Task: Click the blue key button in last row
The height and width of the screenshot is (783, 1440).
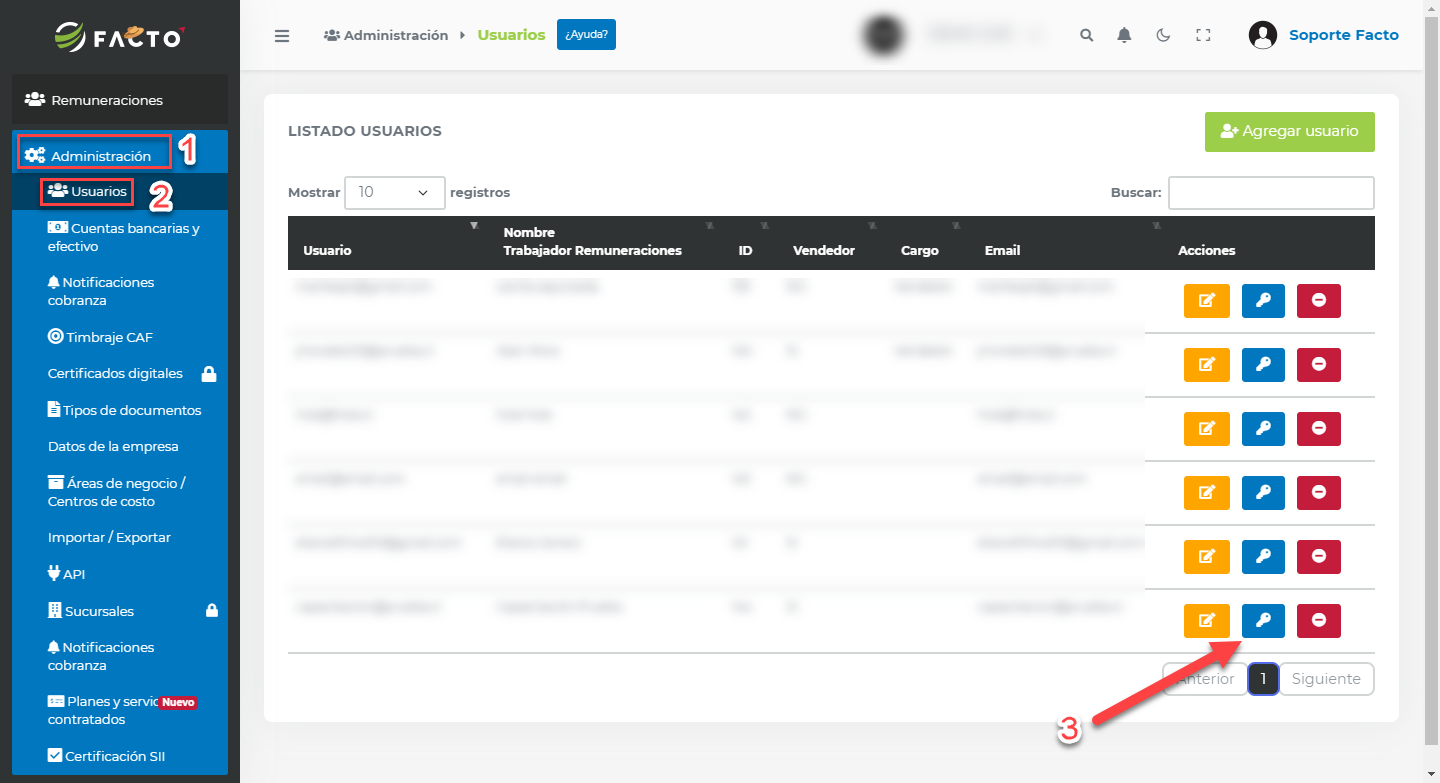Action: click(x=1264, y=621)
